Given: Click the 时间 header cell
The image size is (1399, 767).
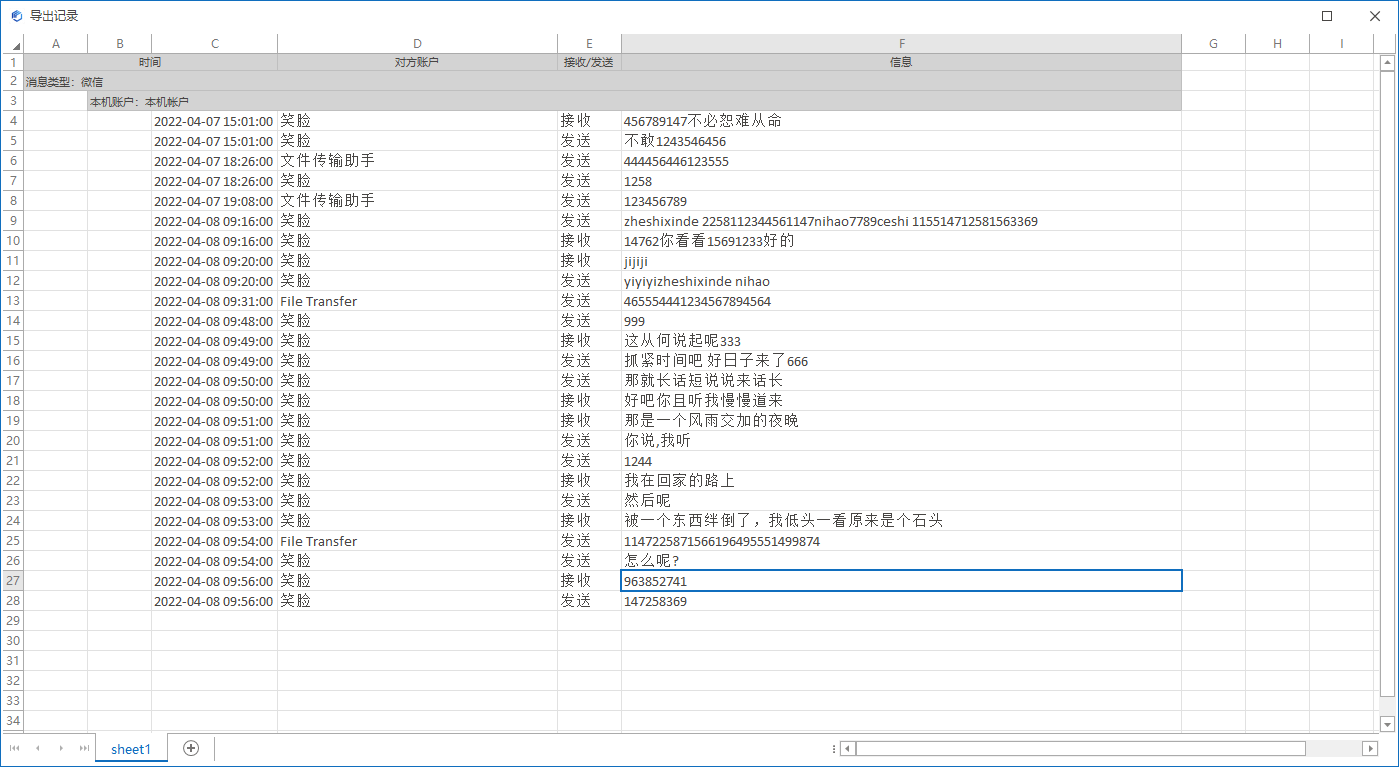Looking at the screenshot, I should [151, 62].
